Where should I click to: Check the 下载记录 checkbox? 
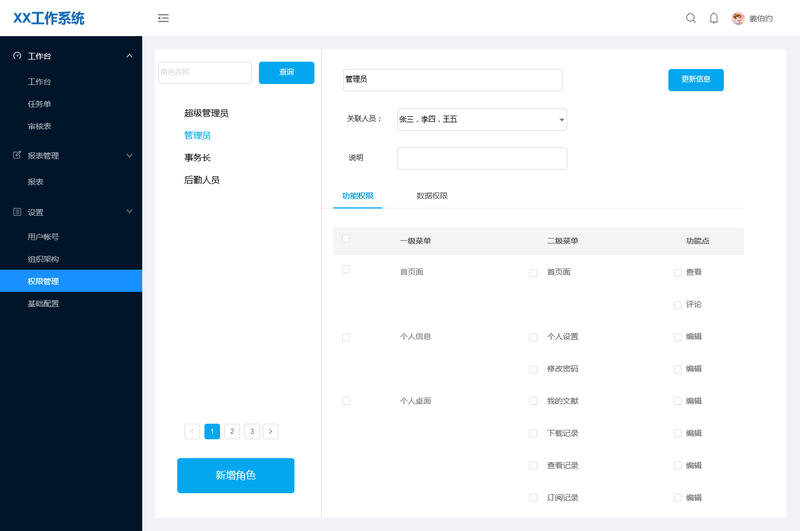coord(533,433)
